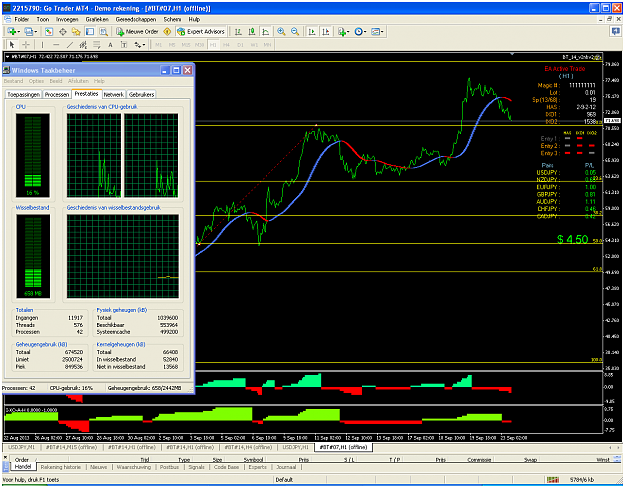The image size is (625, 486).
Task: Toggle MN timeframe button
Action: pyautogui.click(x=267, y=45)
